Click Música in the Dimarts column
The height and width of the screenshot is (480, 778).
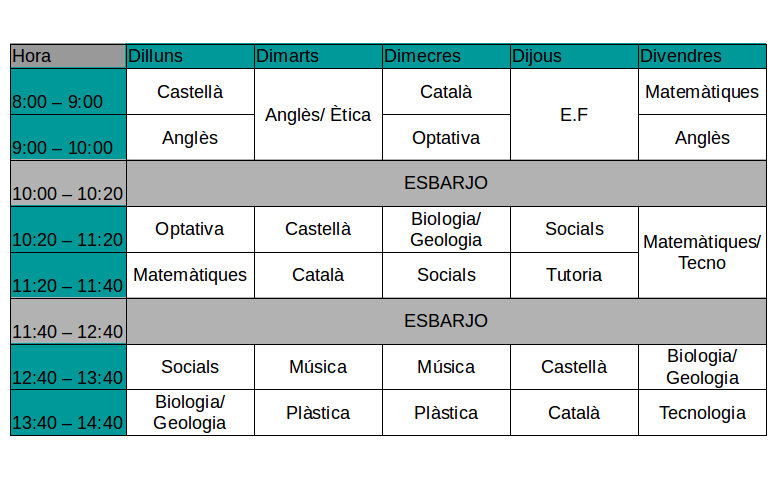point(318,367)
